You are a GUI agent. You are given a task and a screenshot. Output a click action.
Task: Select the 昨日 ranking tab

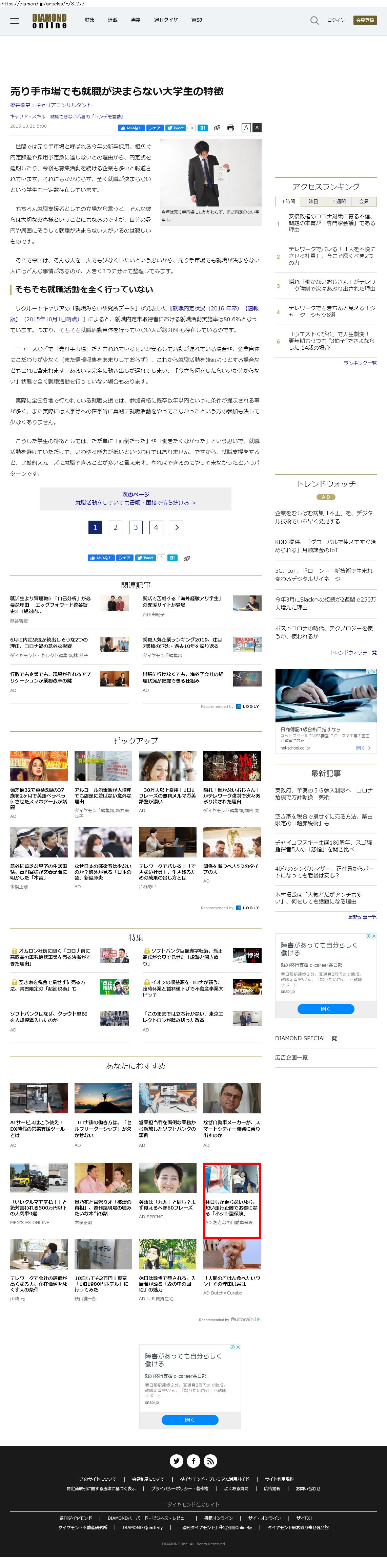pos(313,201)
